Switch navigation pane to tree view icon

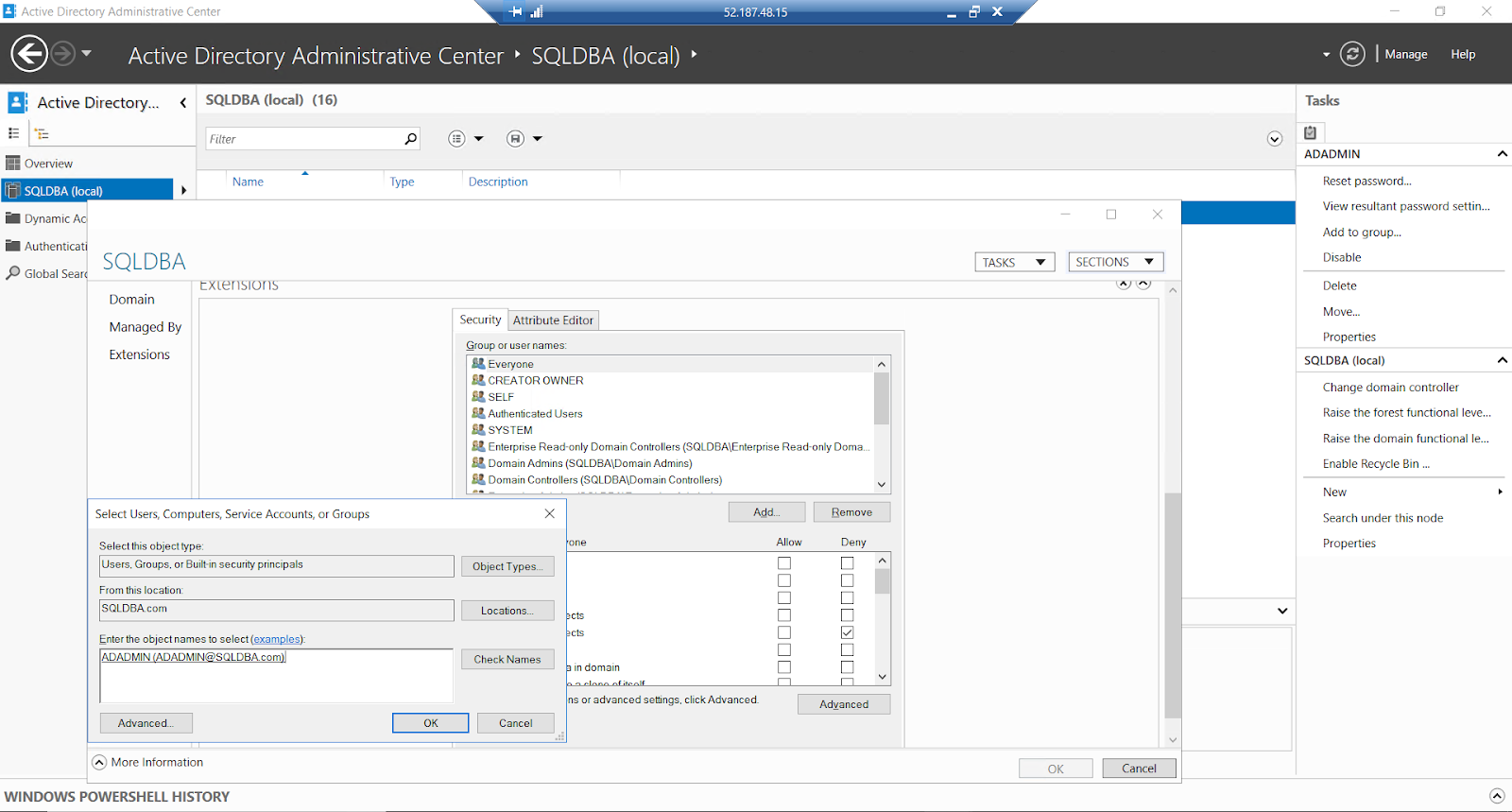coord(43,133)
